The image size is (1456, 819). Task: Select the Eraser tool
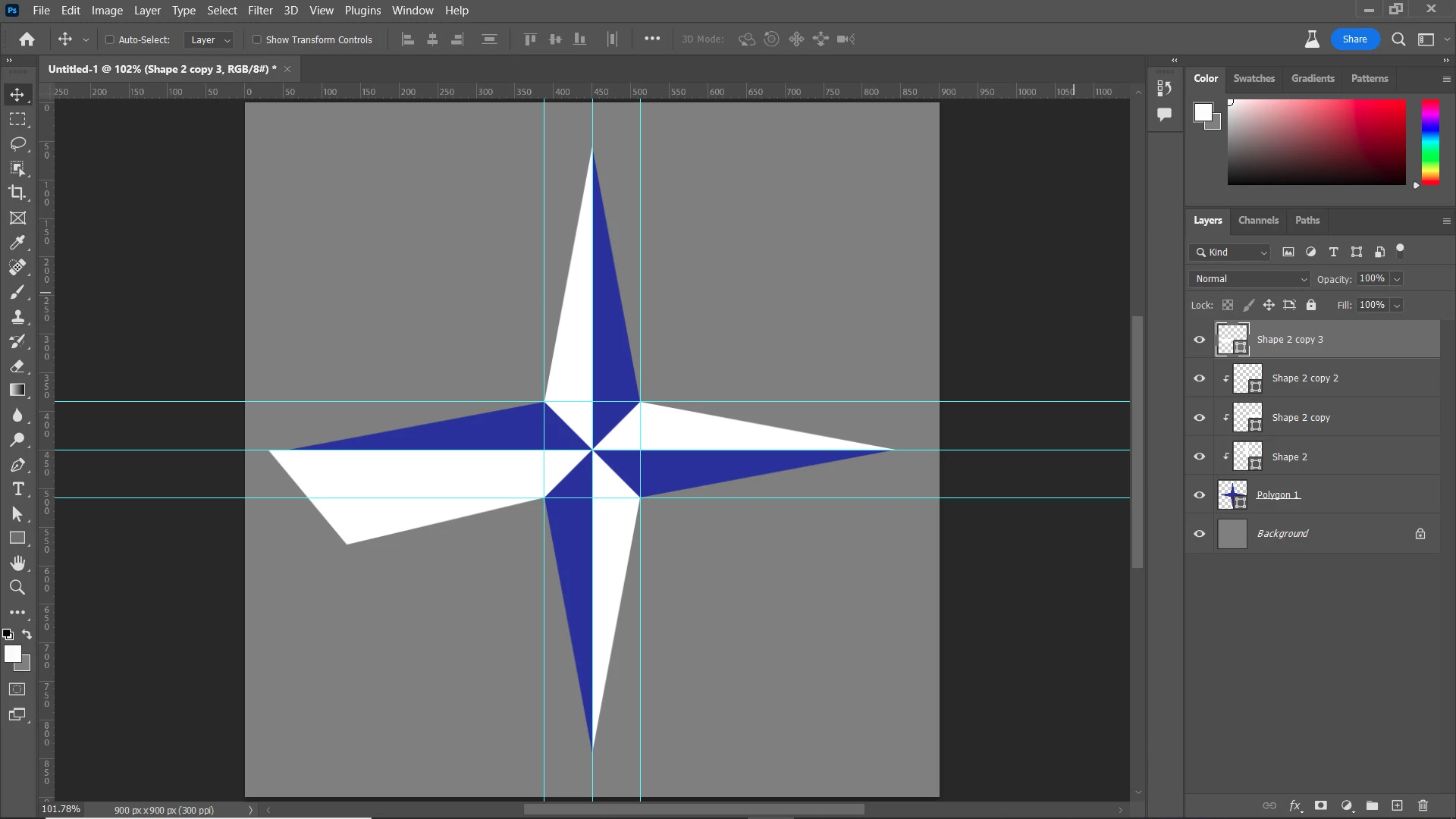pos(17,366)
